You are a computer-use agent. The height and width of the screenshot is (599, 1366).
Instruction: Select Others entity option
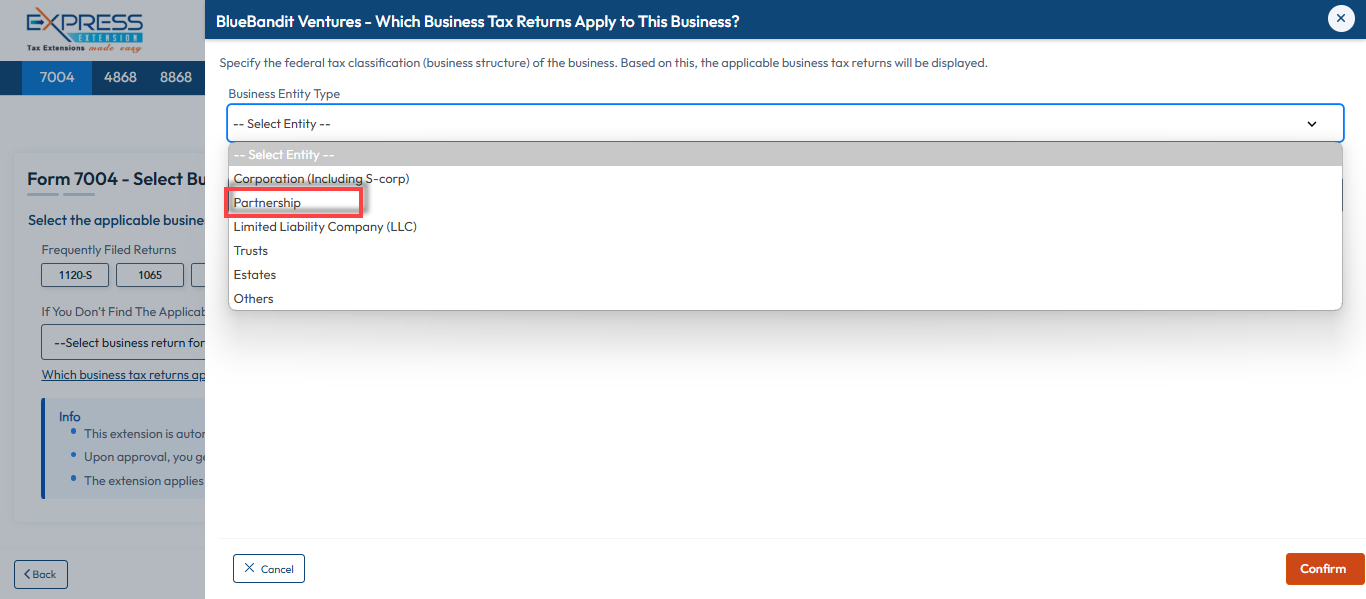click(x=785, y=299)
